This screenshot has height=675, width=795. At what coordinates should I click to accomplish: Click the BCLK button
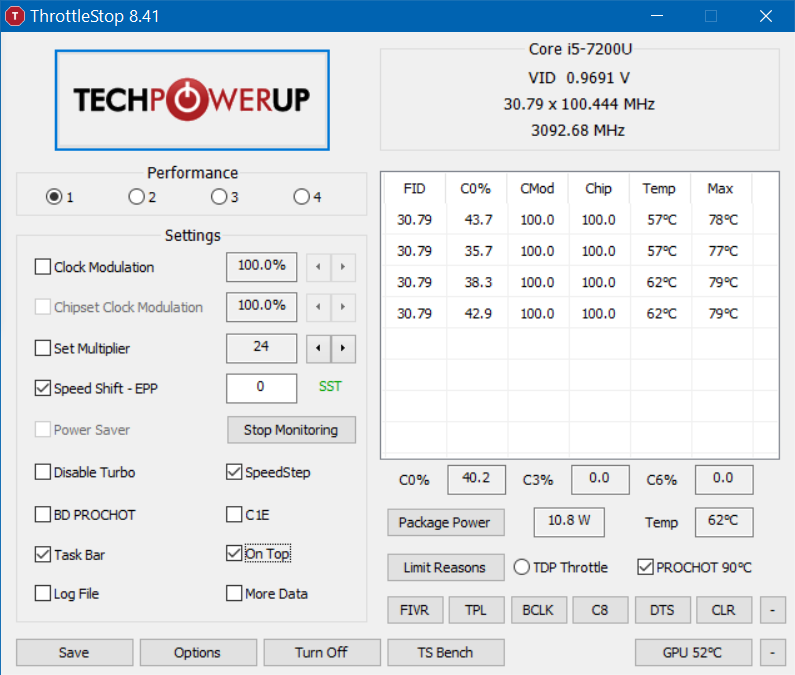pyautogui.click(x=538, y=610)
